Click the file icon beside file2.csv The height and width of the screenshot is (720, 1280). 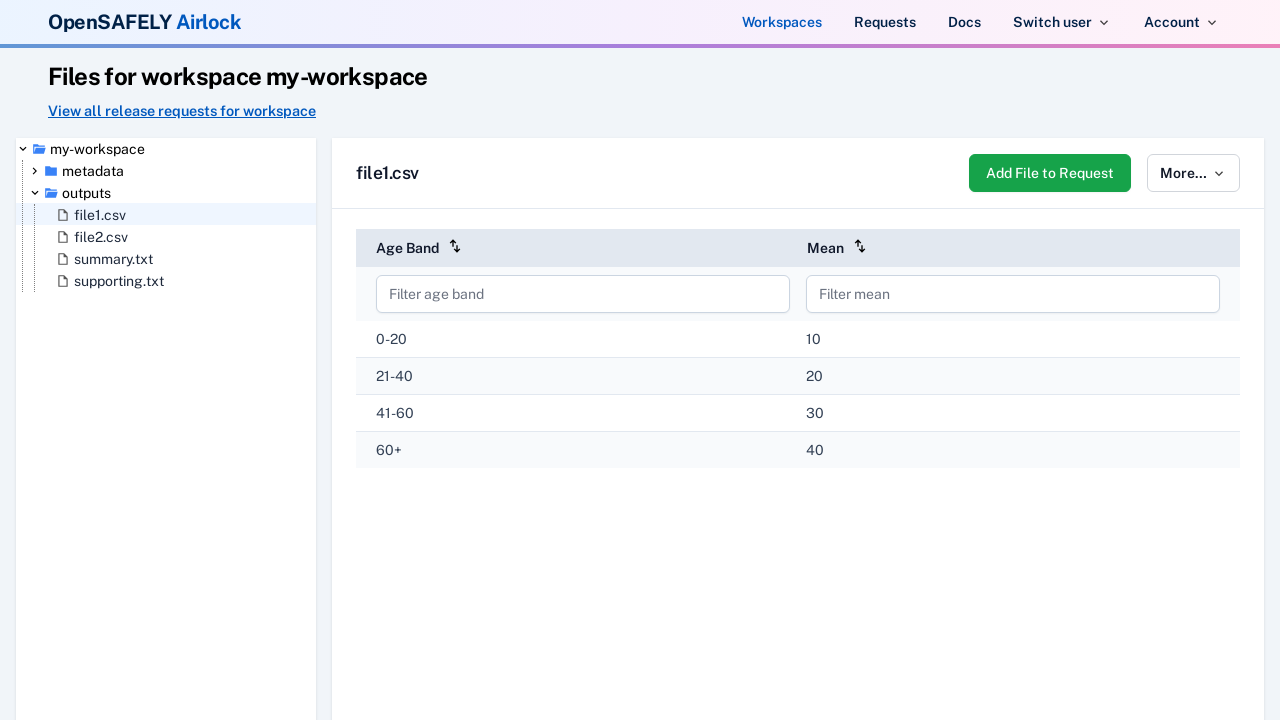62,237
